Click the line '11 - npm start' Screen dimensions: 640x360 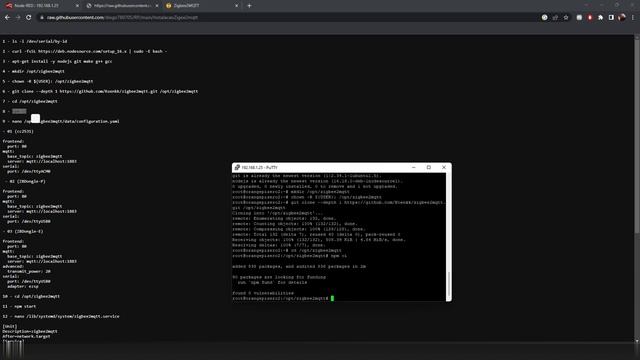pyautogui.click(x=19, y=306)
